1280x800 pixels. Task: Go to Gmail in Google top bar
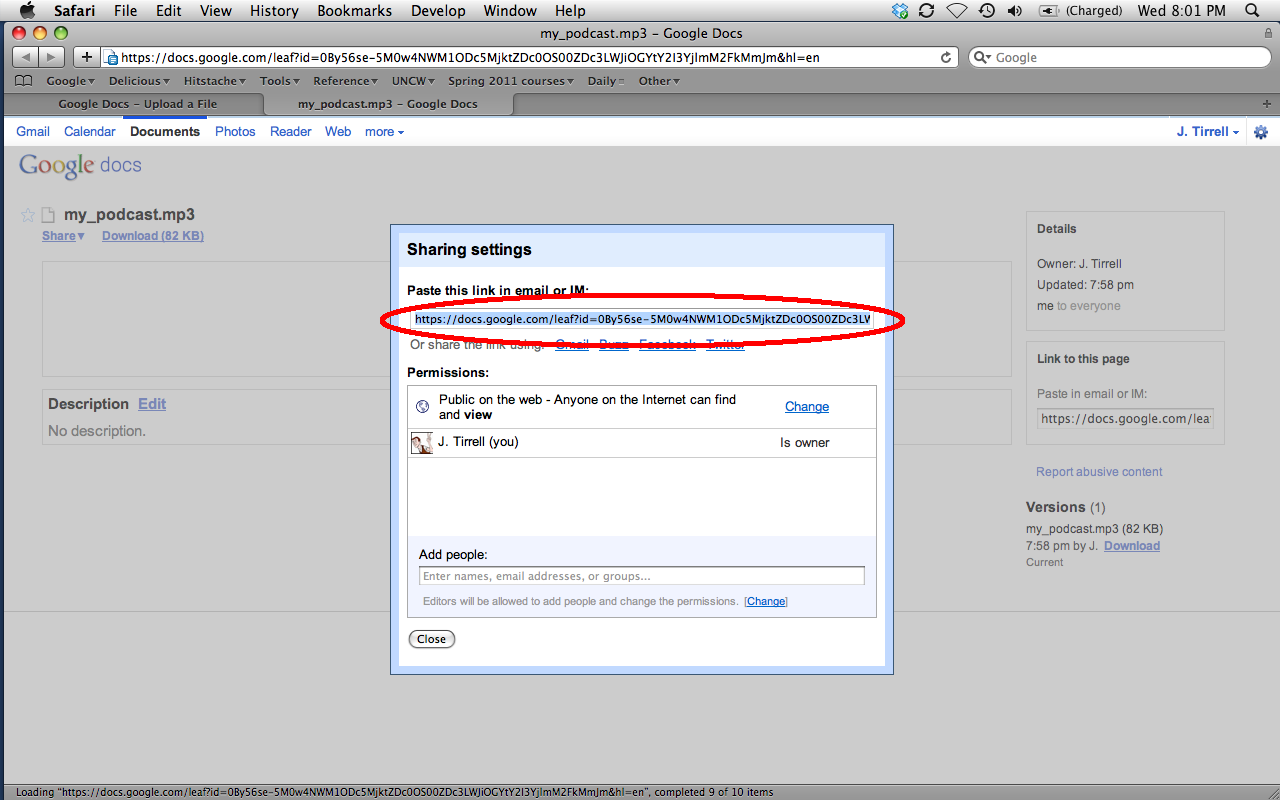coord(33,132)
